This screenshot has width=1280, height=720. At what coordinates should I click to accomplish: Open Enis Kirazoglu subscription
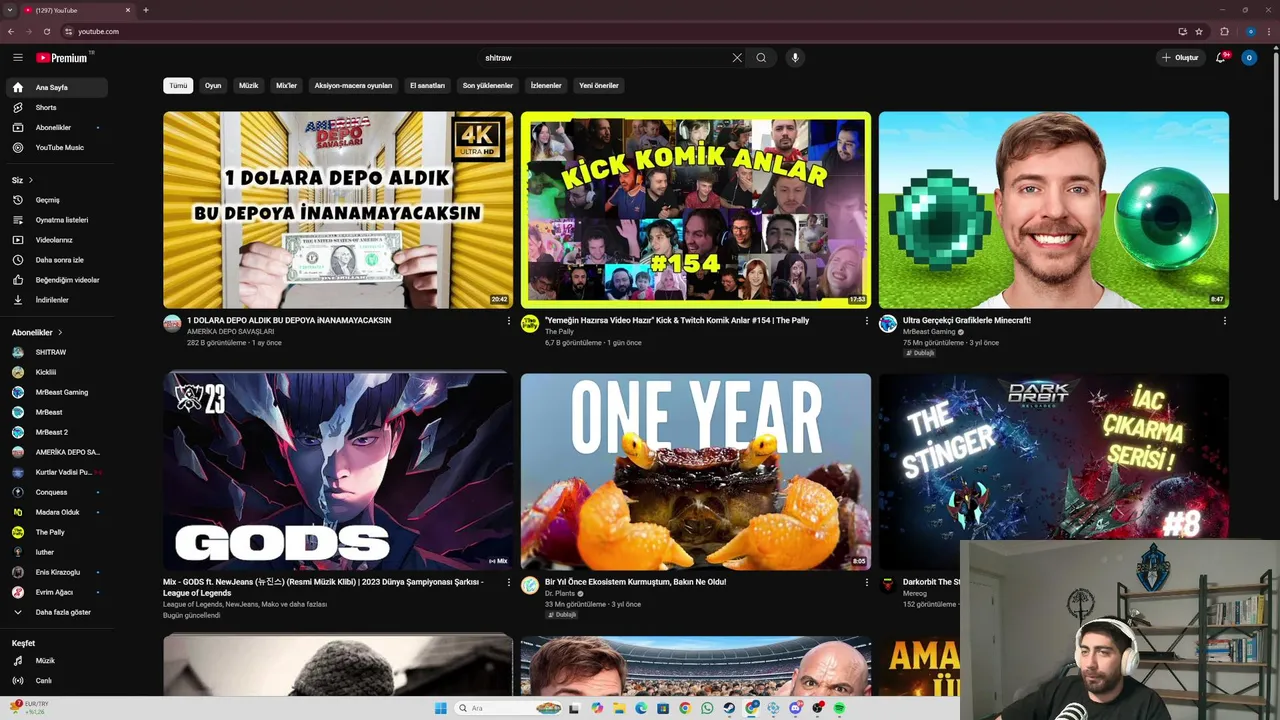(x=58, y=572)
